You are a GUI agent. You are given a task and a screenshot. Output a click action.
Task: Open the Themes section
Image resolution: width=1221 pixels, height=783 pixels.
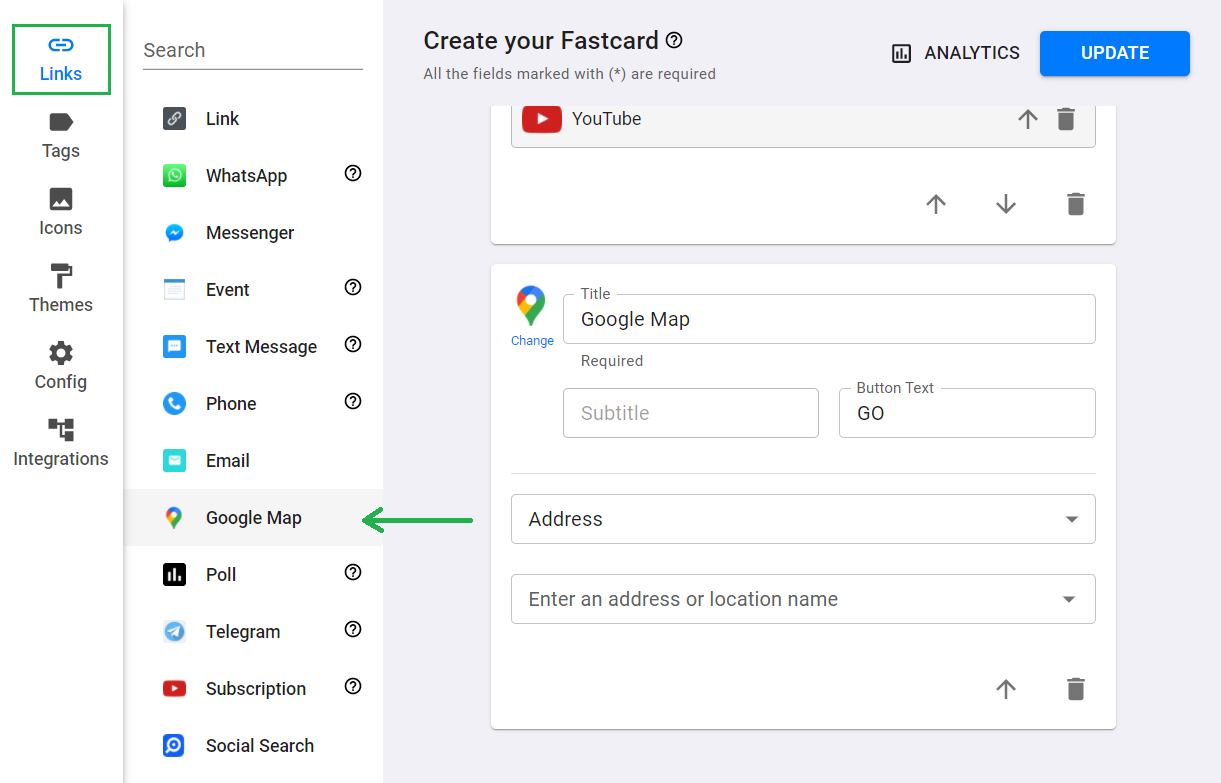[61, 290]
